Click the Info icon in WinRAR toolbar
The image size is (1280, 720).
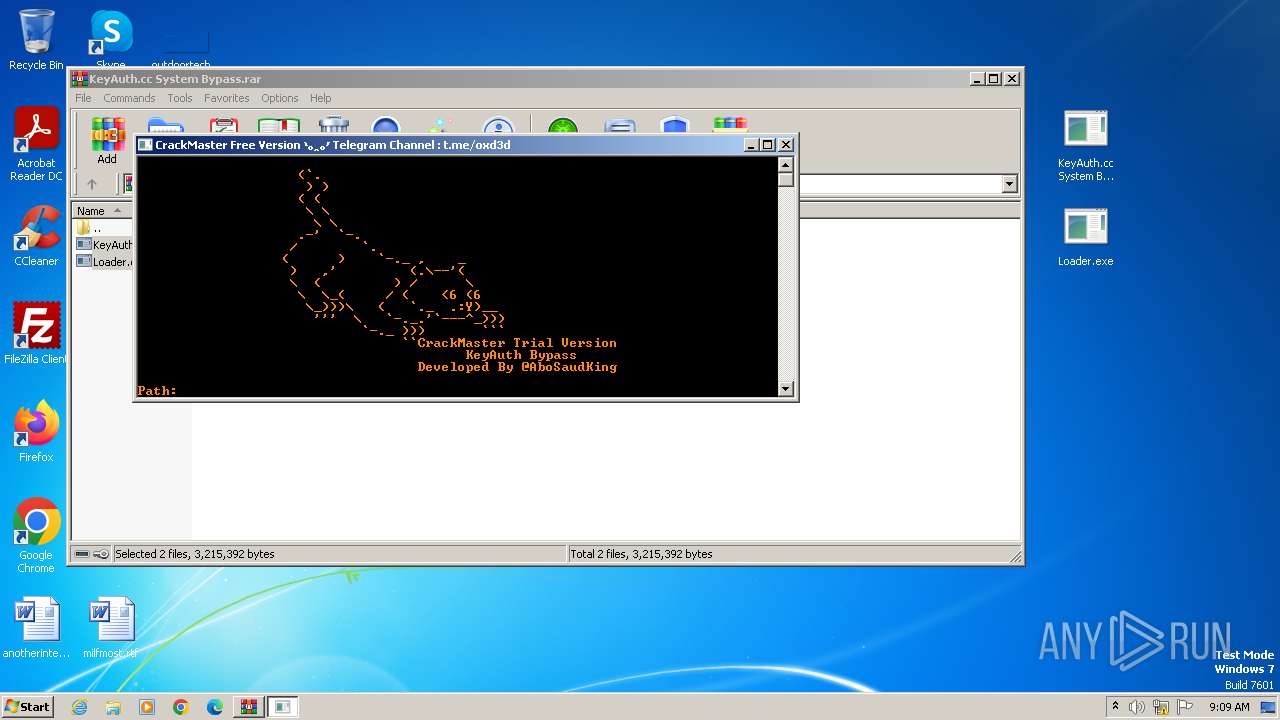click(x=497, y=126)
